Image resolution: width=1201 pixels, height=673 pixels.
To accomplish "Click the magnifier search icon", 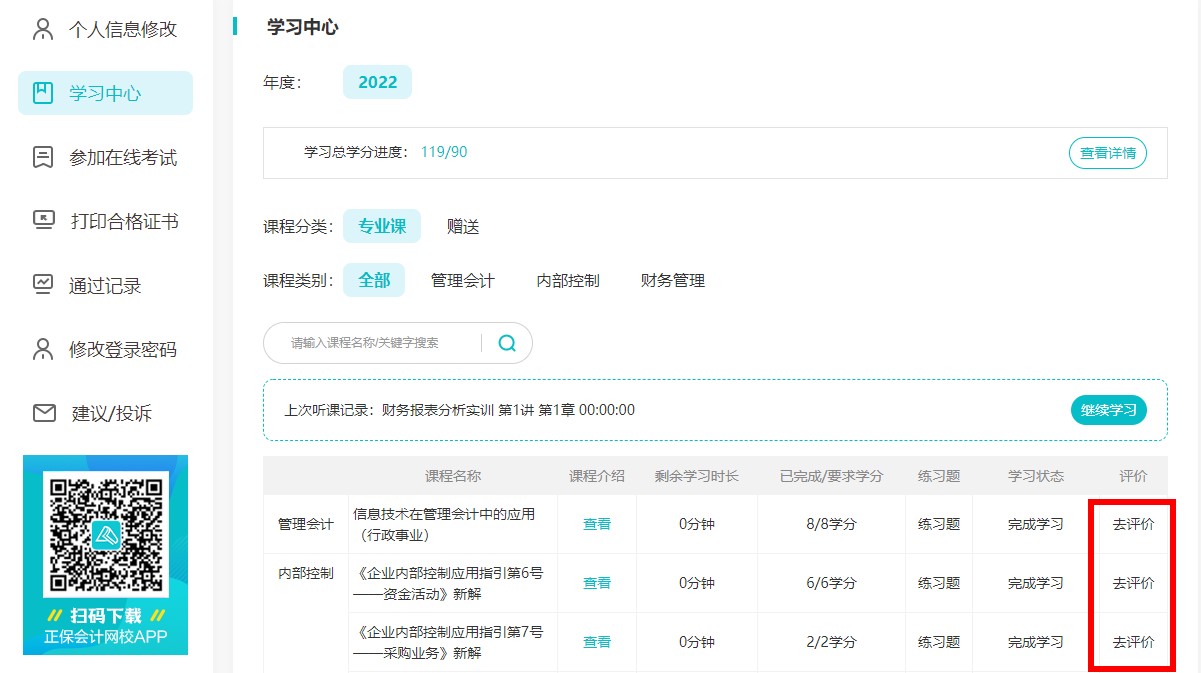I will [x=507, y=343].
